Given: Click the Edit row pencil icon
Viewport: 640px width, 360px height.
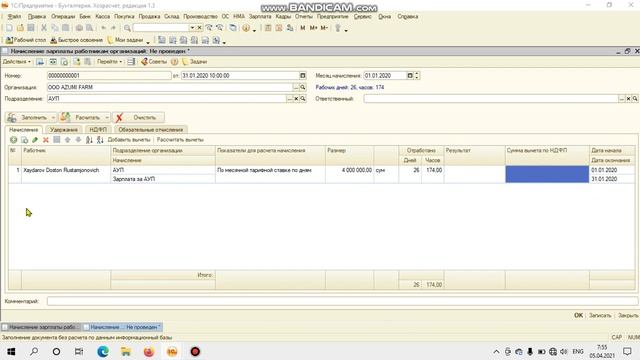Looking at the screenshot, I should click(x=35, y=140).
